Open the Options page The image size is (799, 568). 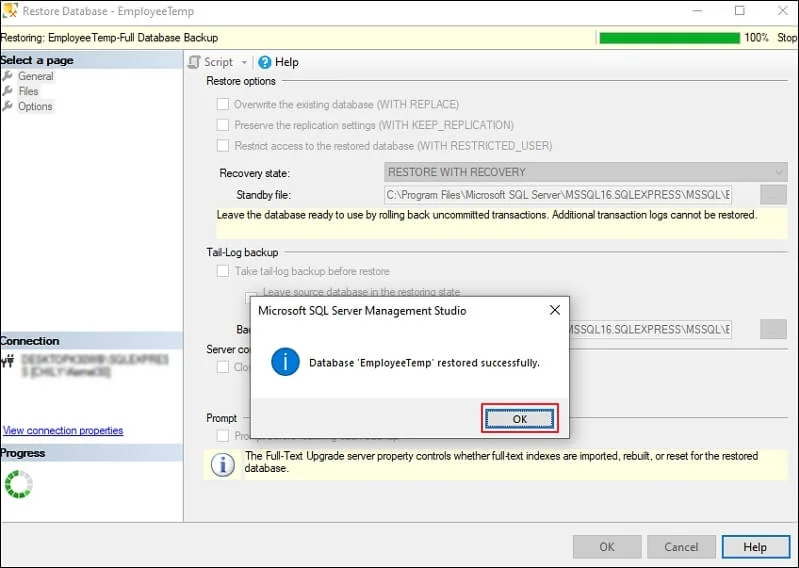point(35,106)
